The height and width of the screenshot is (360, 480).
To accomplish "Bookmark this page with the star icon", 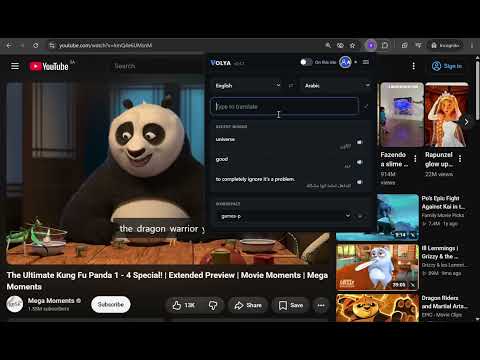I will point(352,45).
